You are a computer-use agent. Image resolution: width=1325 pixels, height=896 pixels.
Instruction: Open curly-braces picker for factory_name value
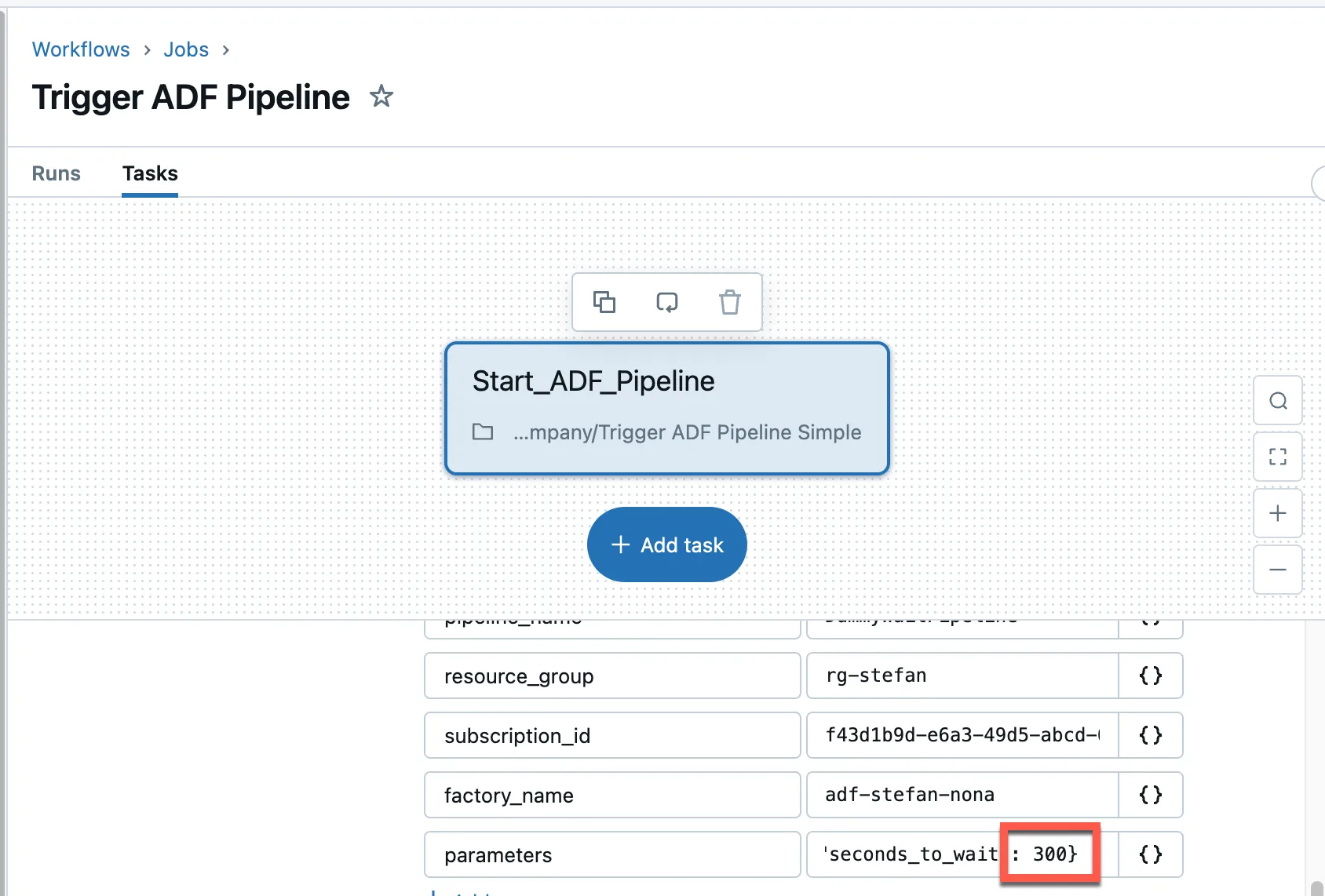coord(1150,795)
